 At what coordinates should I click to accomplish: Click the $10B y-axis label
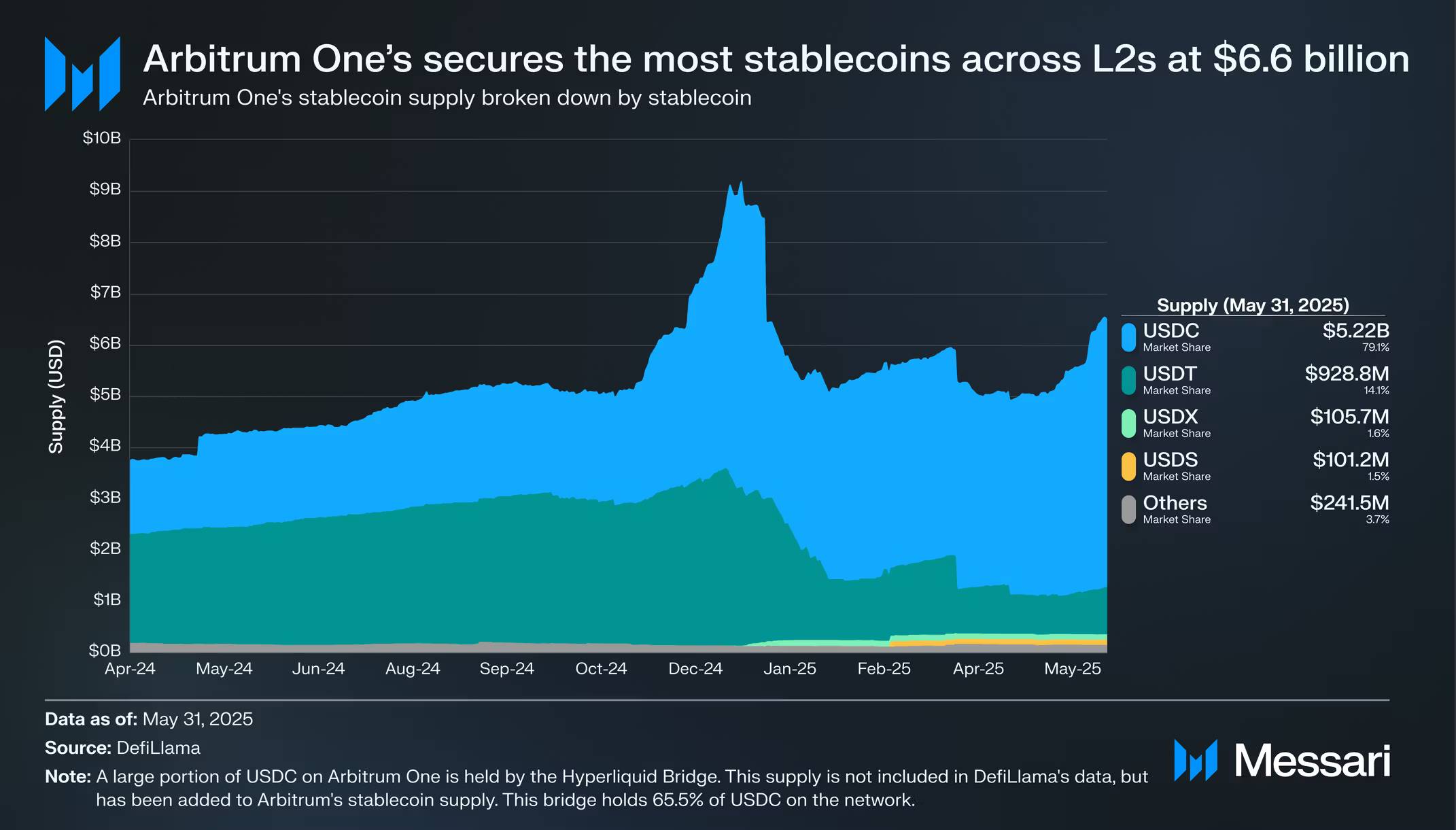pyautogui.click(x=102, y=138)
